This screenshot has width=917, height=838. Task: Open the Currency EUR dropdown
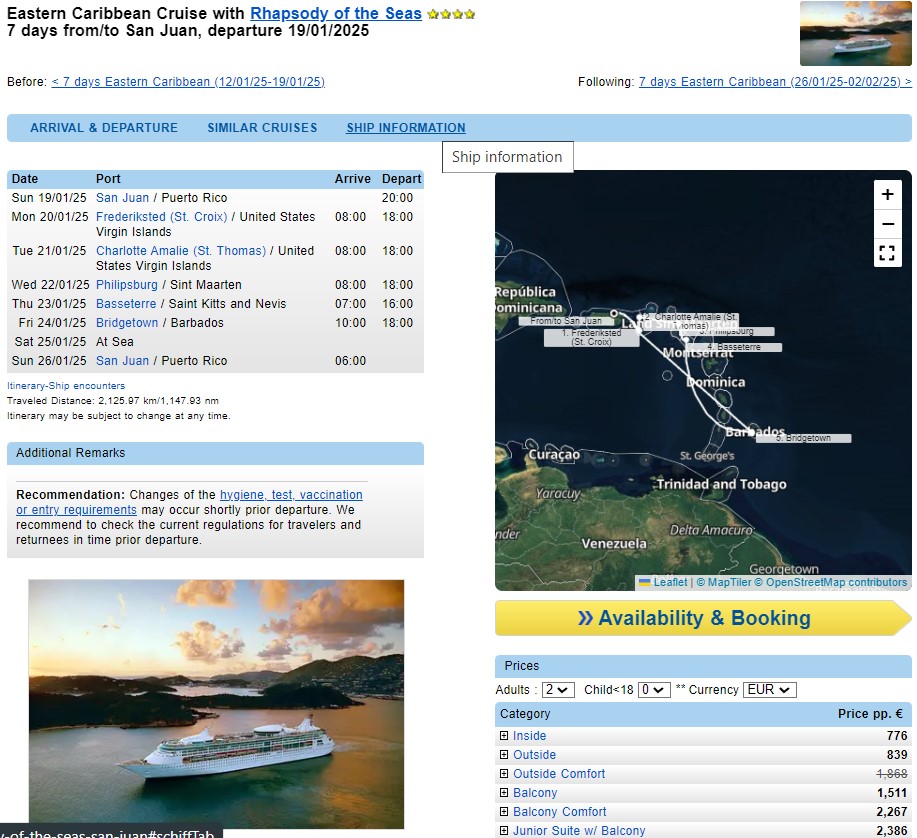click(770, 689)
